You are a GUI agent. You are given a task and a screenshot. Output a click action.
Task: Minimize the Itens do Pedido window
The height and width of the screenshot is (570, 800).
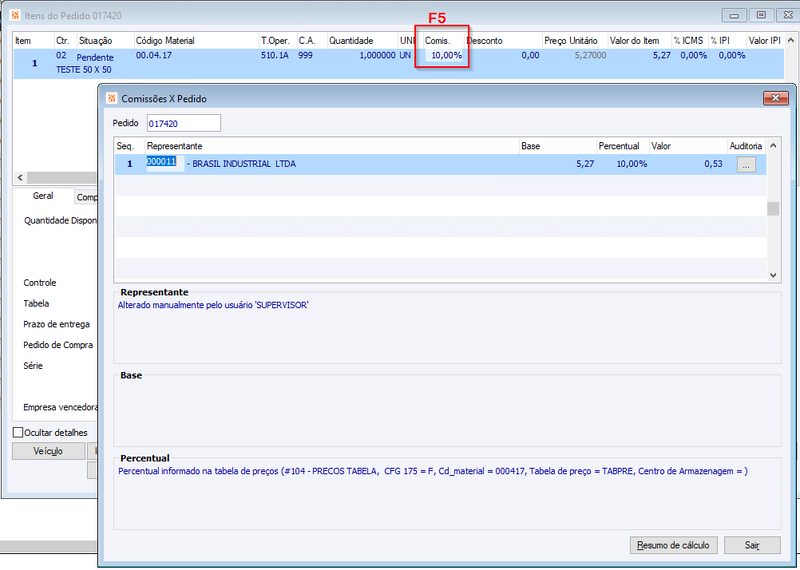tap(734, 15)
